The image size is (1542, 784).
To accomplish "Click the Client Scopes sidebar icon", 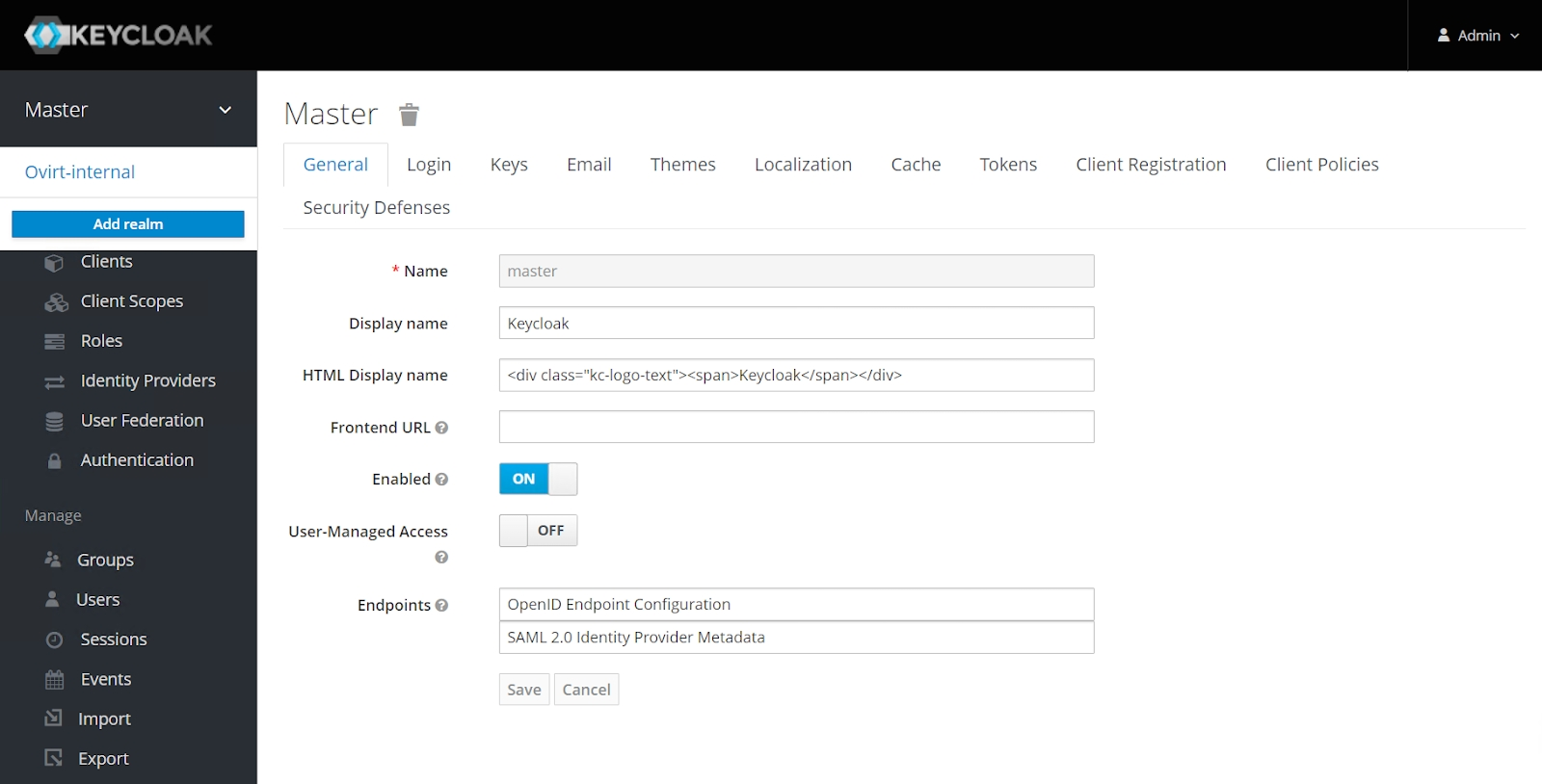I will pyautogui.click(x=56, y=302).
